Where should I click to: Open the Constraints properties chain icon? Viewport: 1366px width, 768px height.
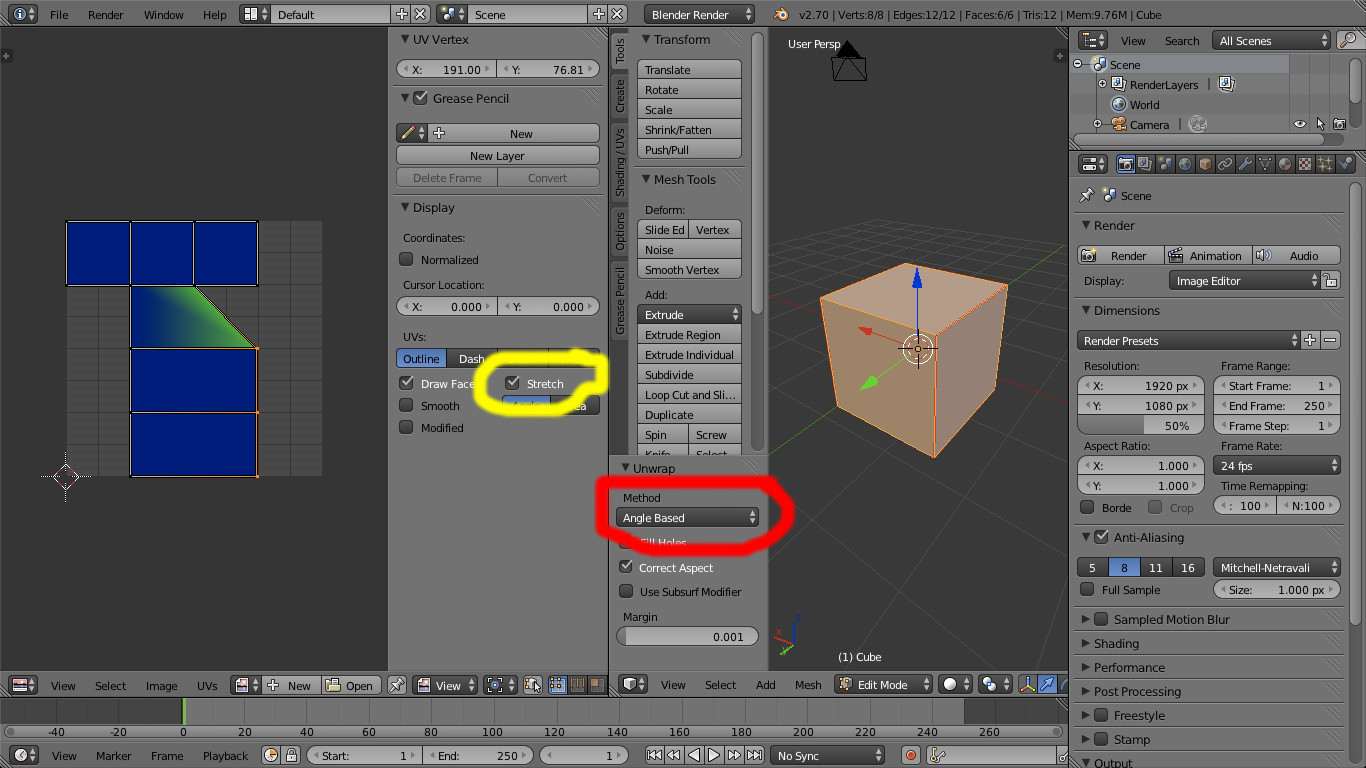[x=1226, y=164]
